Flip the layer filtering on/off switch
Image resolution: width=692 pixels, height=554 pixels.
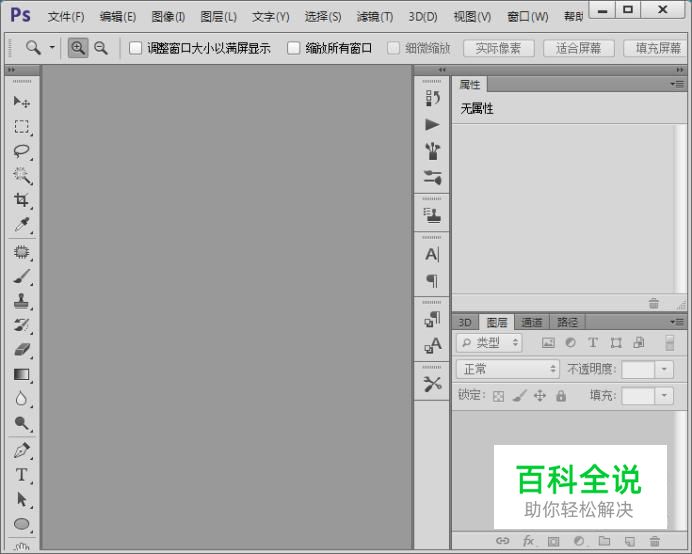pos(669,343)
